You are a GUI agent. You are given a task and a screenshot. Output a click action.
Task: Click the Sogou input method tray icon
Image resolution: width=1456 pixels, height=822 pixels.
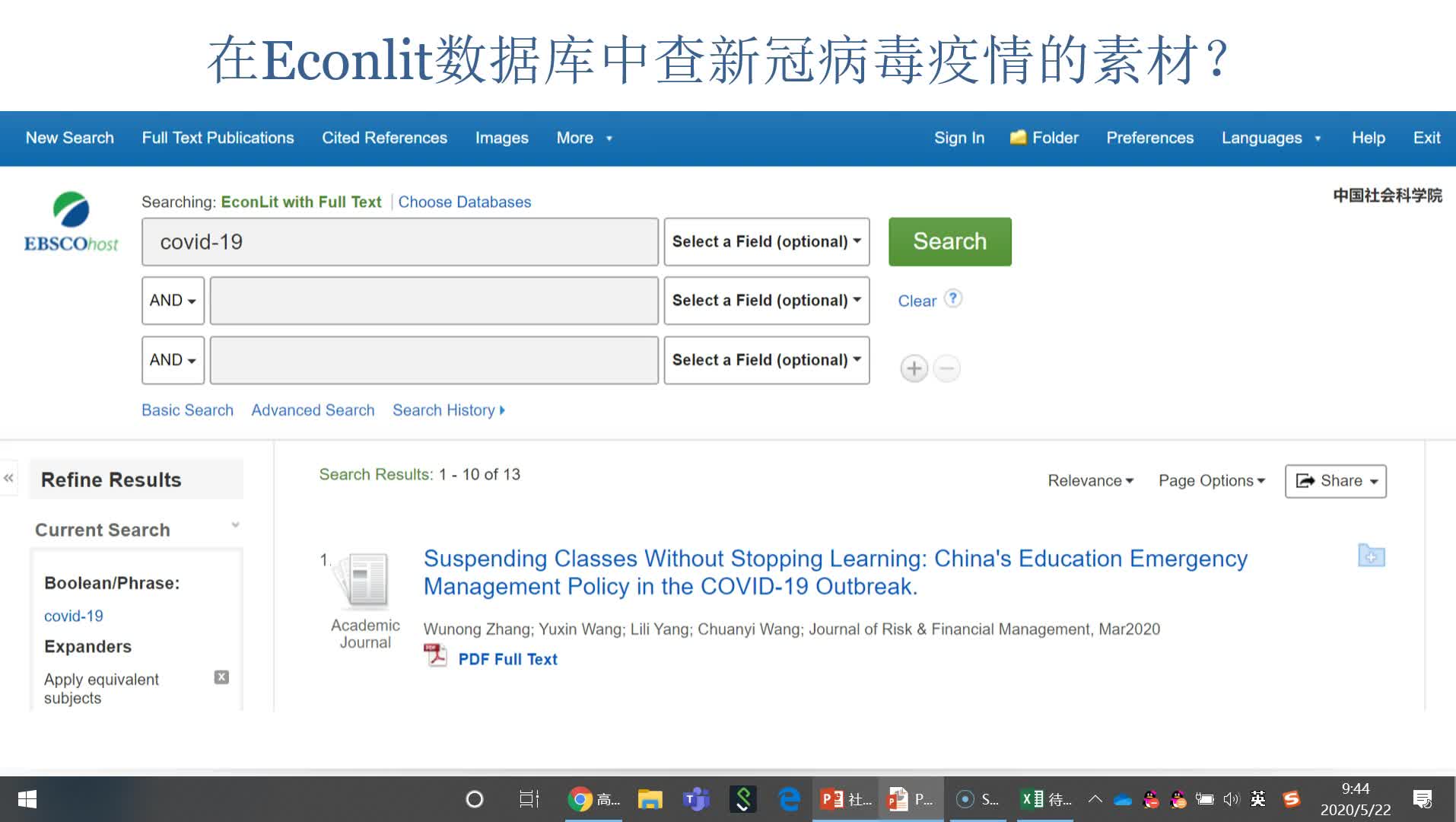coord(1292,799)
